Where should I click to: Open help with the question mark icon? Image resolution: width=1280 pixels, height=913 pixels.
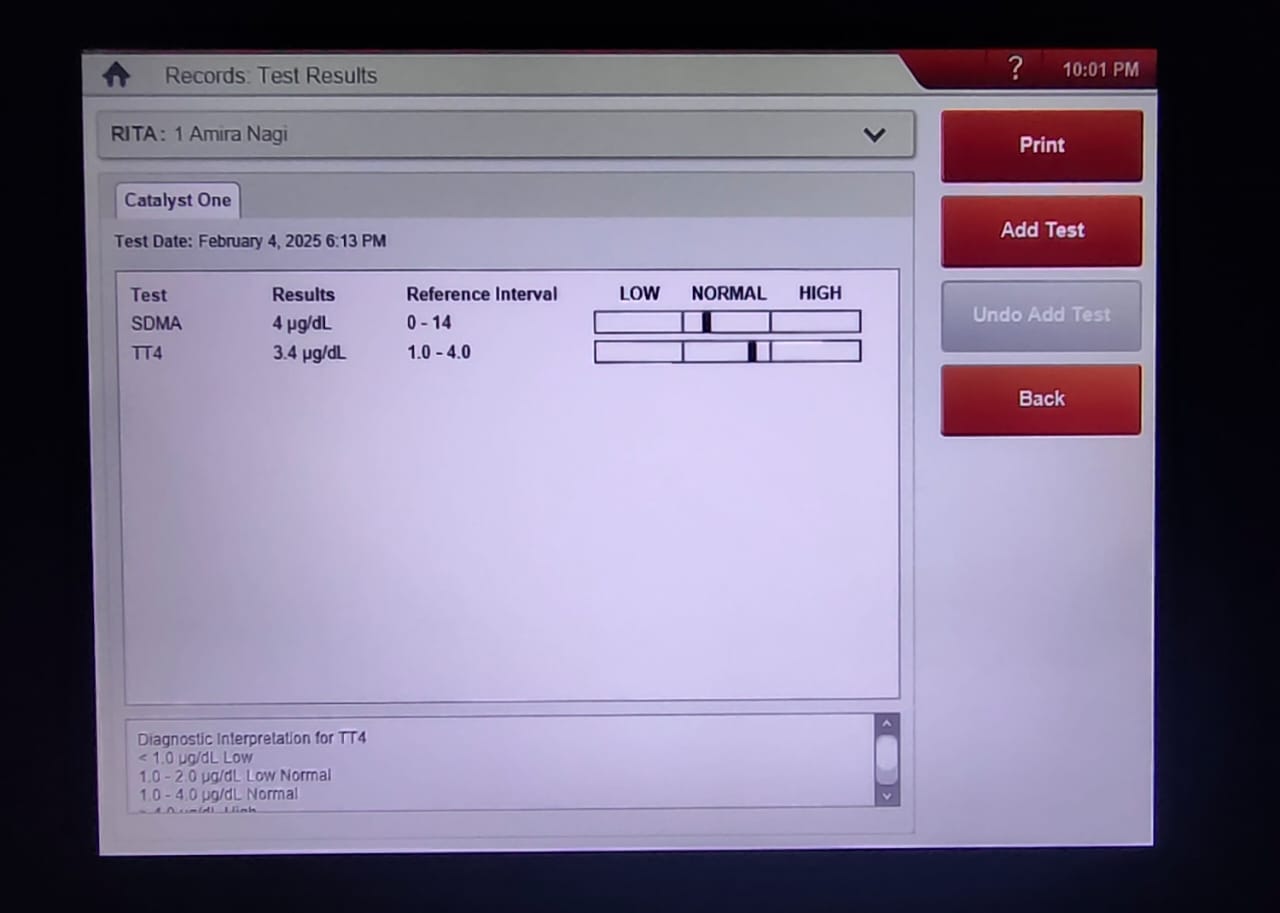pos(1015,69)
